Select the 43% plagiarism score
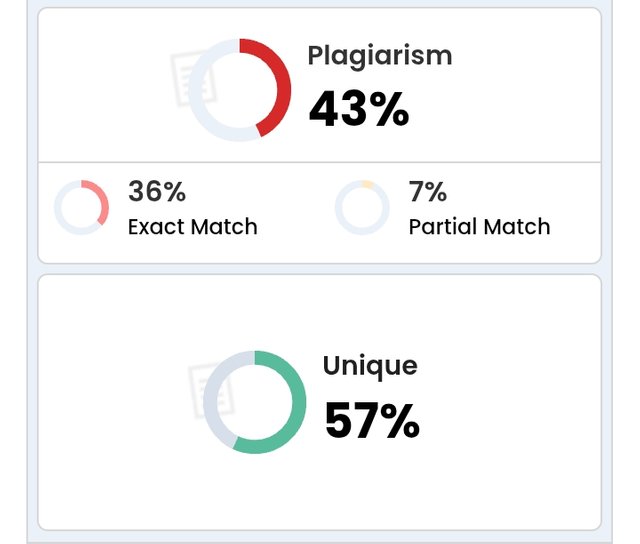This screenshot has height=544, width=640. [359, 109]
